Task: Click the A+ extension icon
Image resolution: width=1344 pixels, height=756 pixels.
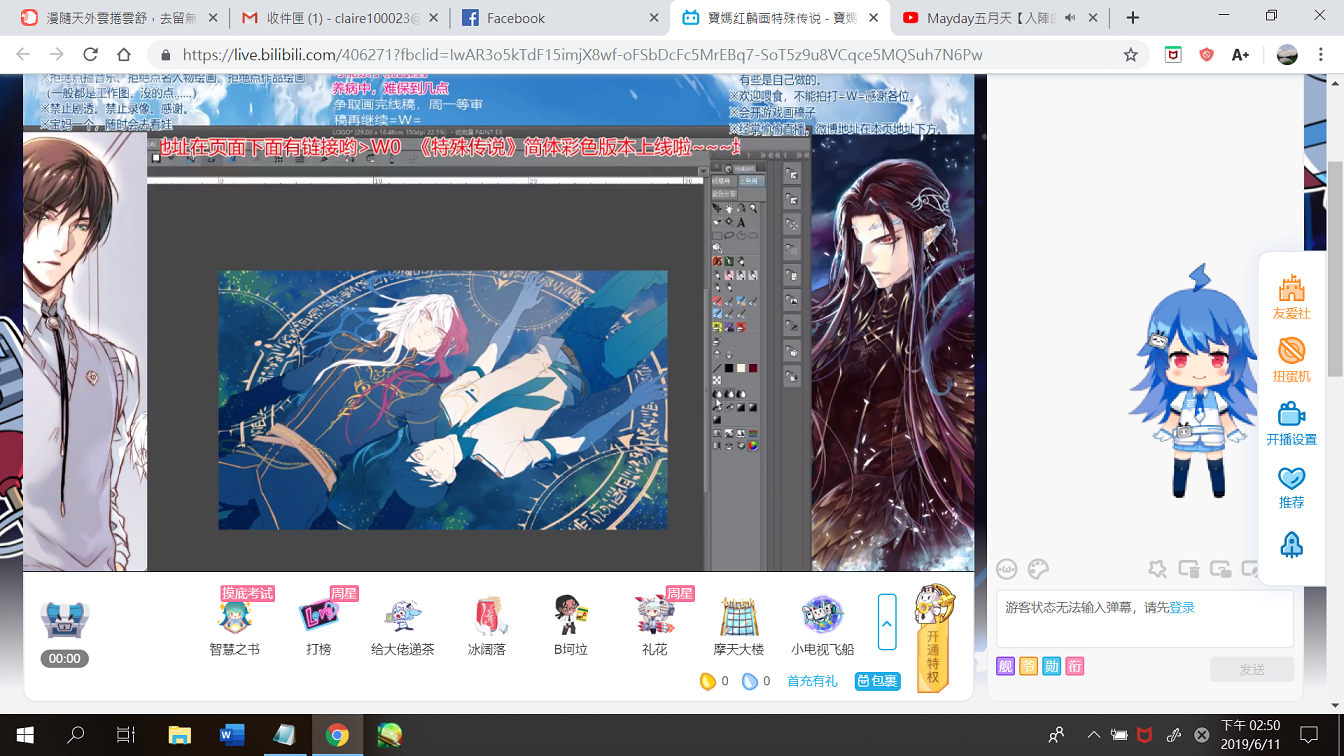Action: 1240,55
